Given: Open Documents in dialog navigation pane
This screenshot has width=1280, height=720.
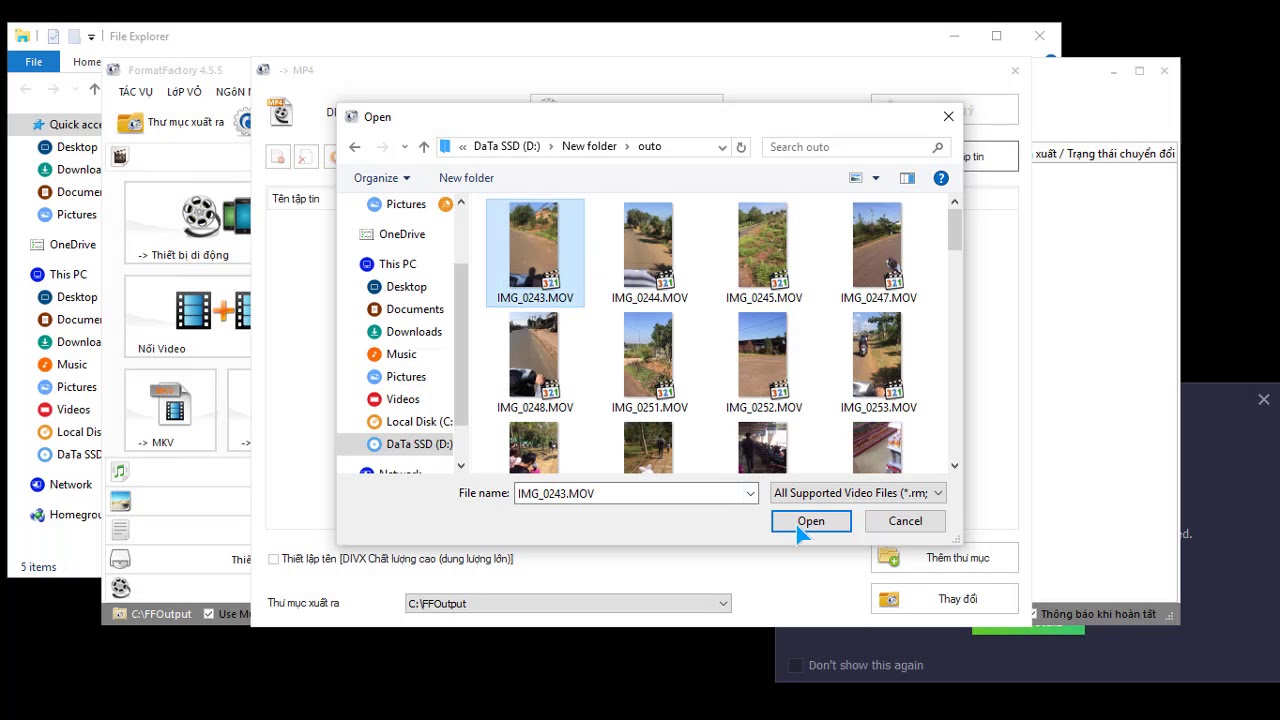Looking at the screenshot, I should click(x=414, y=309).
